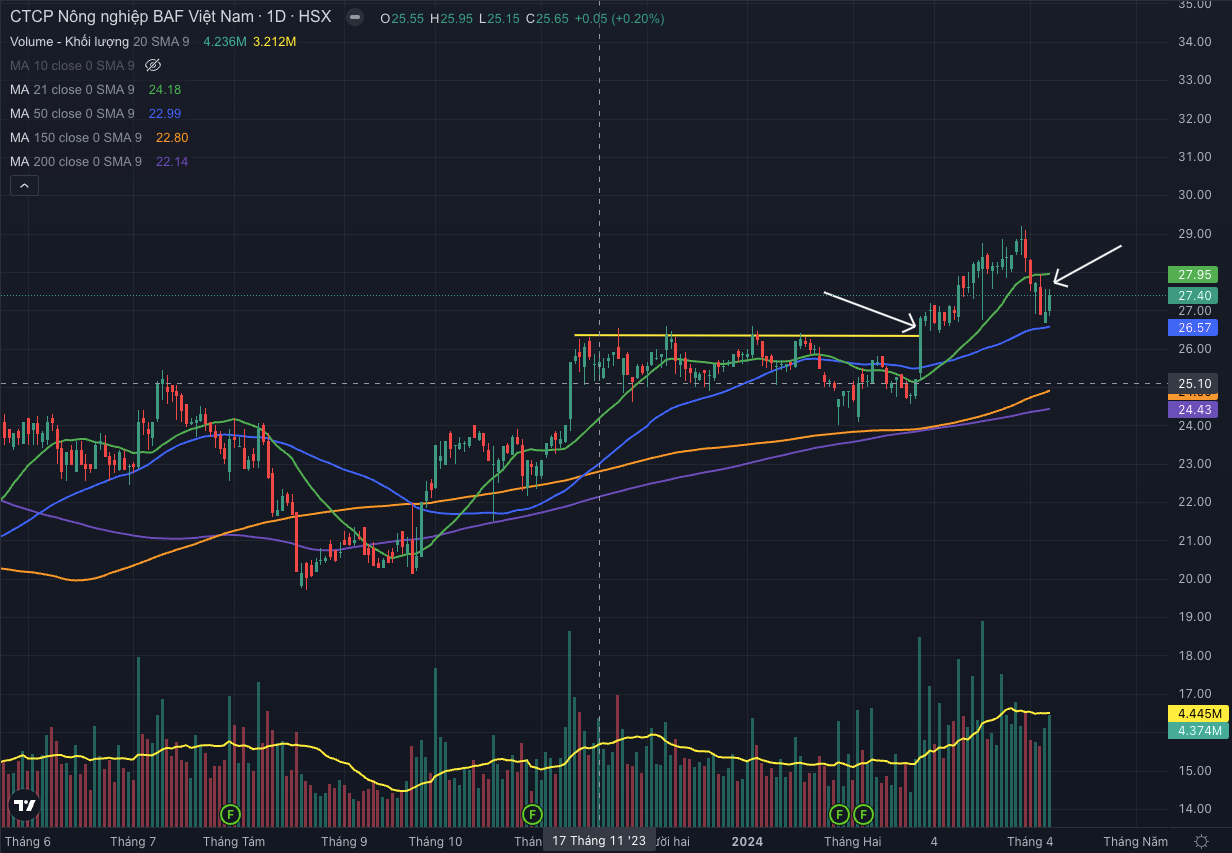
Task: Click the 20.00 level on price axis
Action: [x=1195, y=579]
